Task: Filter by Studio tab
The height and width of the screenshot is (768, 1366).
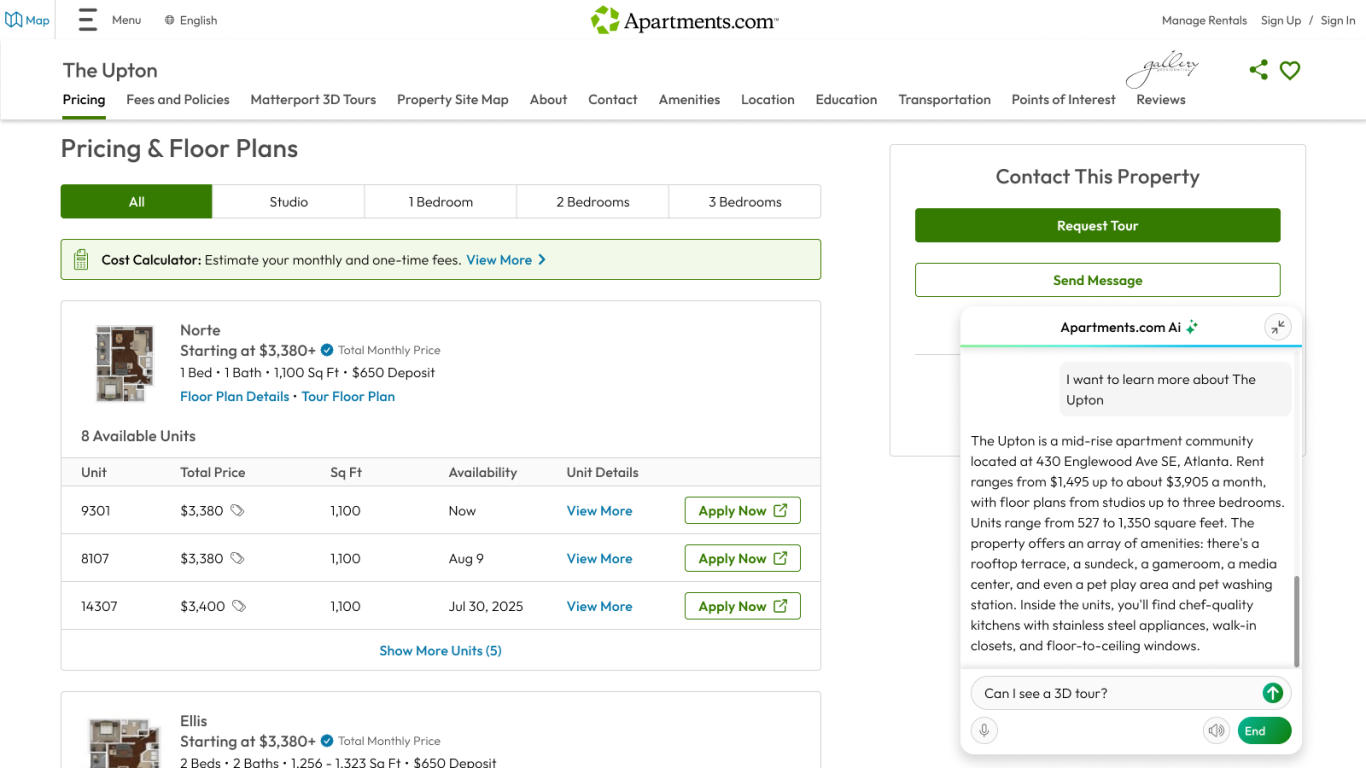Action: (289, 201)
